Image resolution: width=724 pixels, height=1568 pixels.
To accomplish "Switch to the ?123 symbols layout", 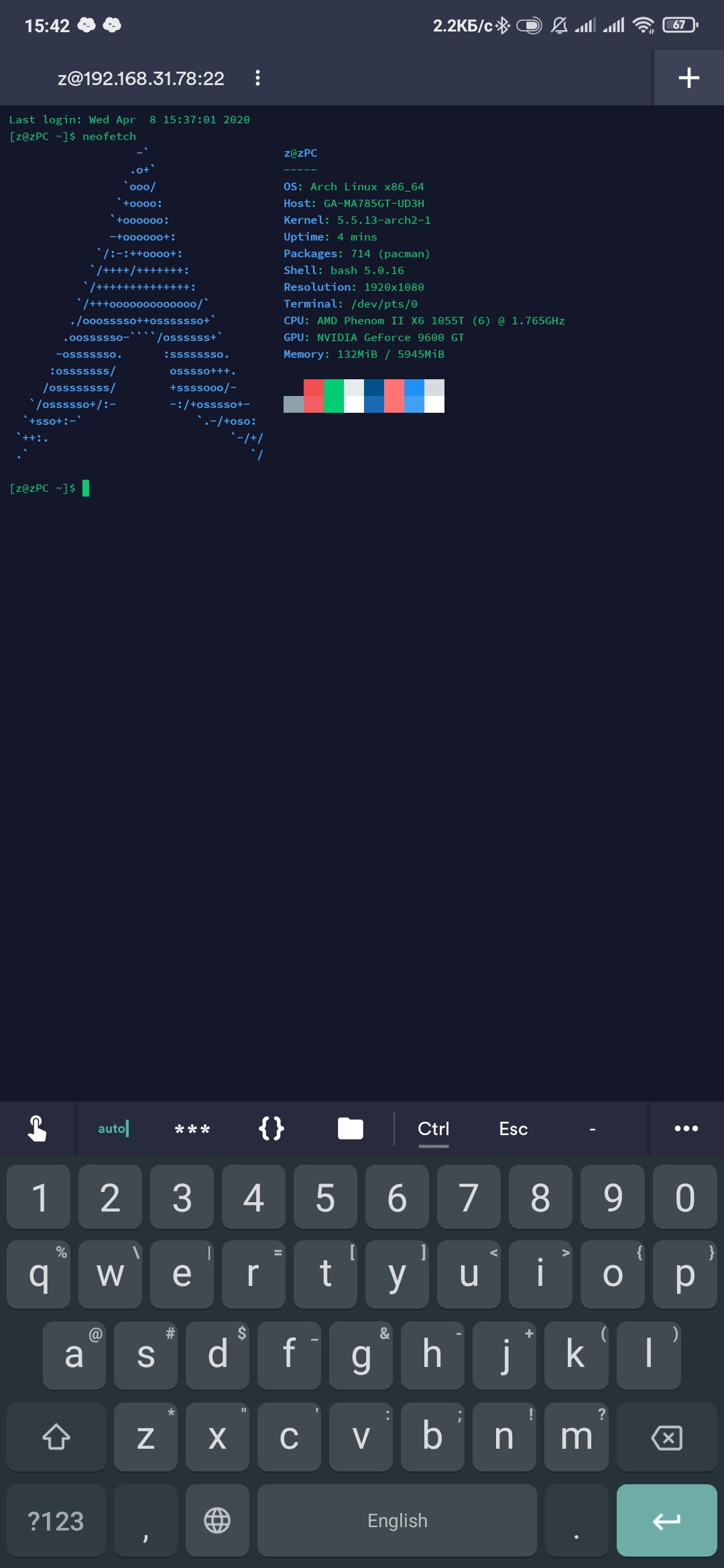I will [x=56, y=1520].
